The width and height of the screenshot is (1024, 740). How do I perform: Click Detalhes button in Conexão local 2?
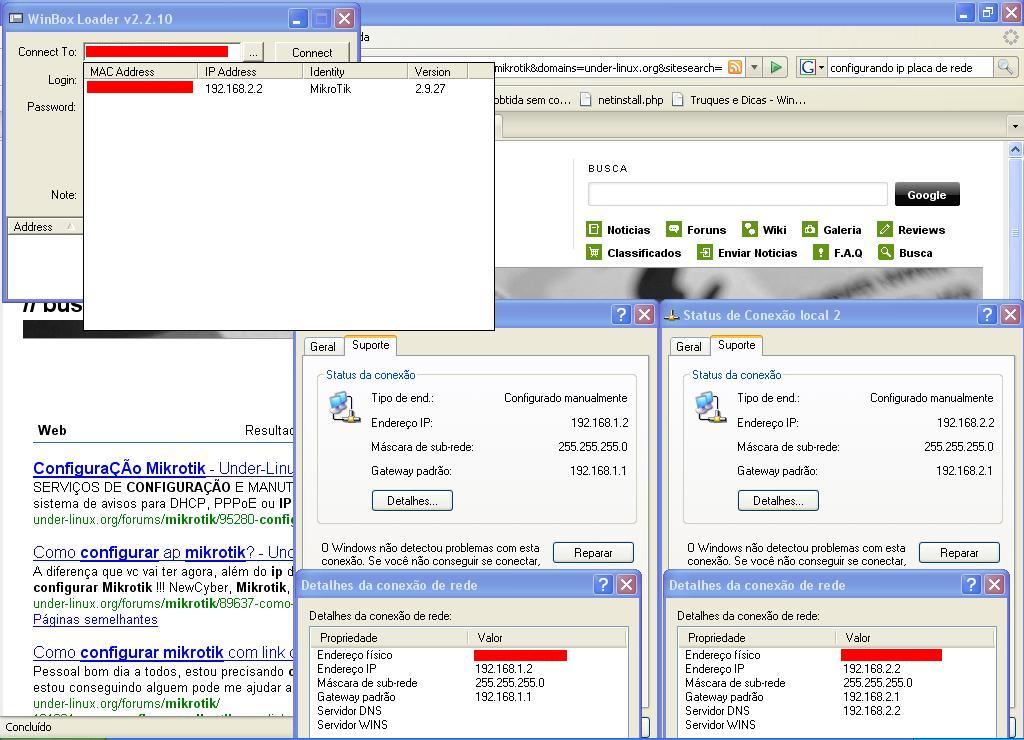[x=778, y=501]
